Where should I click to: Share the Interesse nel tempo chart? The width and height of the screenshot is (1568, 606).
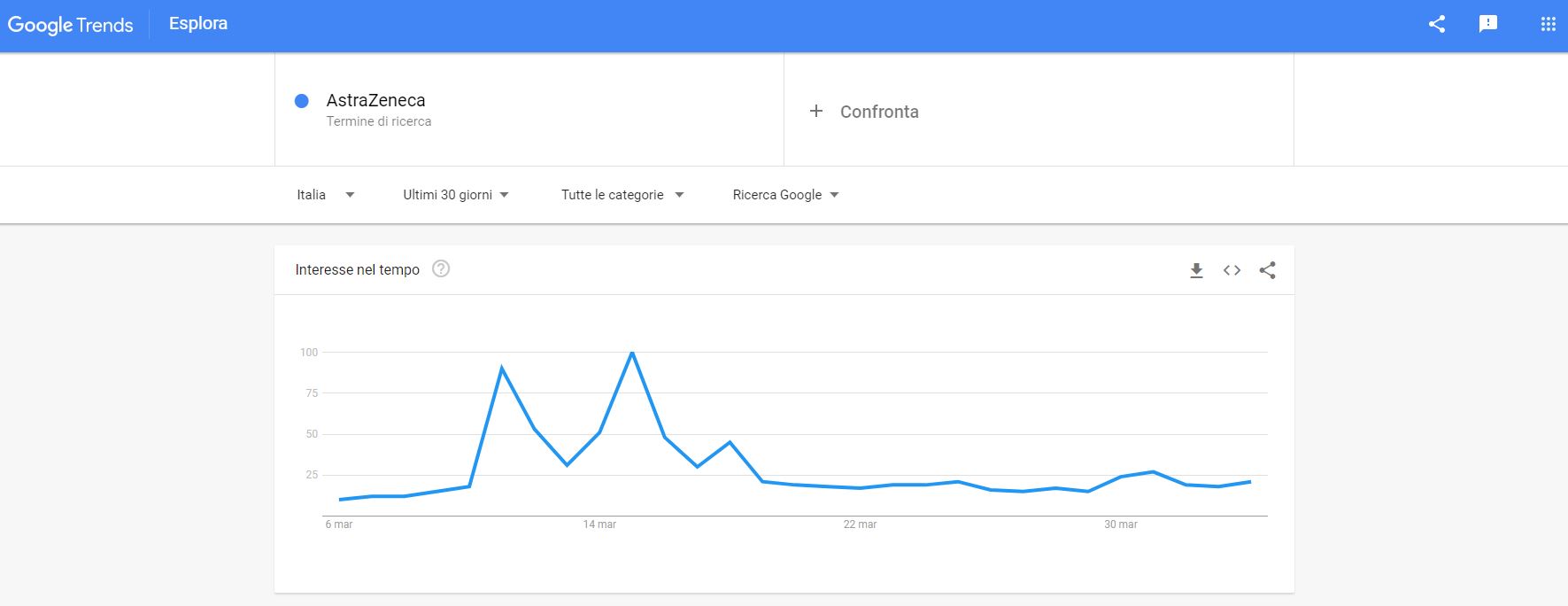tap(1267, 270)
